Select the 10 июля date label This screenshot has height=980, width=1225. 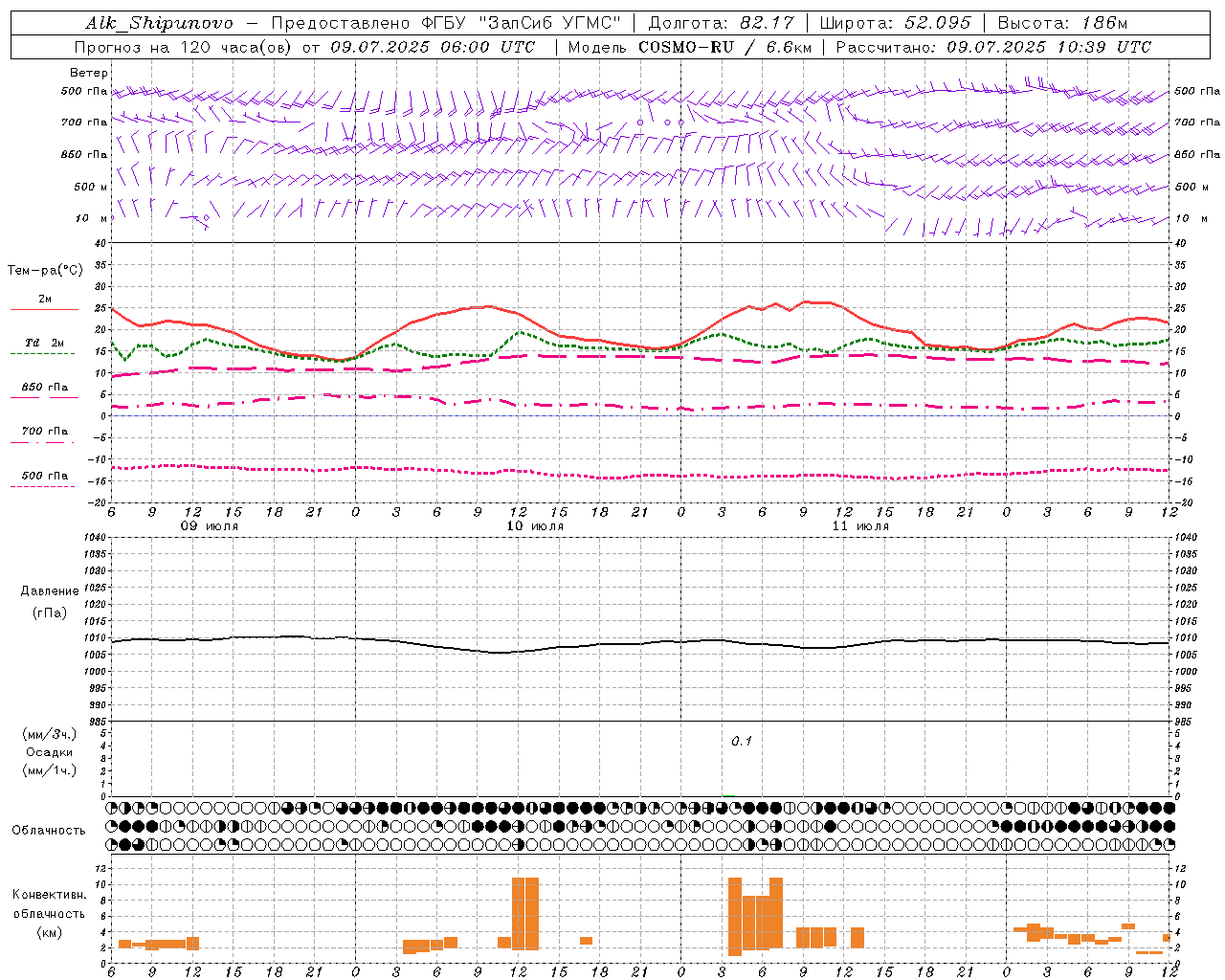[x=535, y=526]
